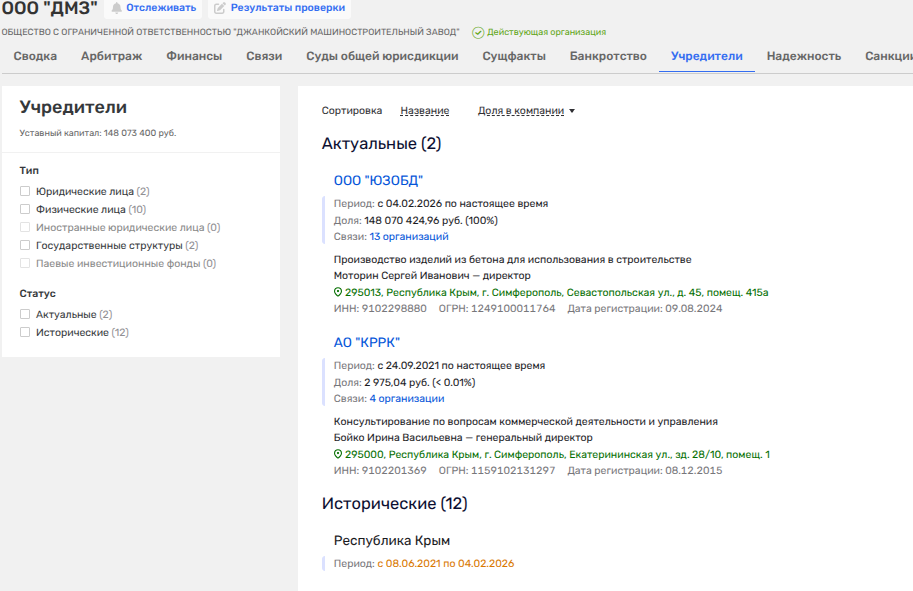The image size is (913, 591).
Task: Select the Учредители tab
Action: [706, 56]
